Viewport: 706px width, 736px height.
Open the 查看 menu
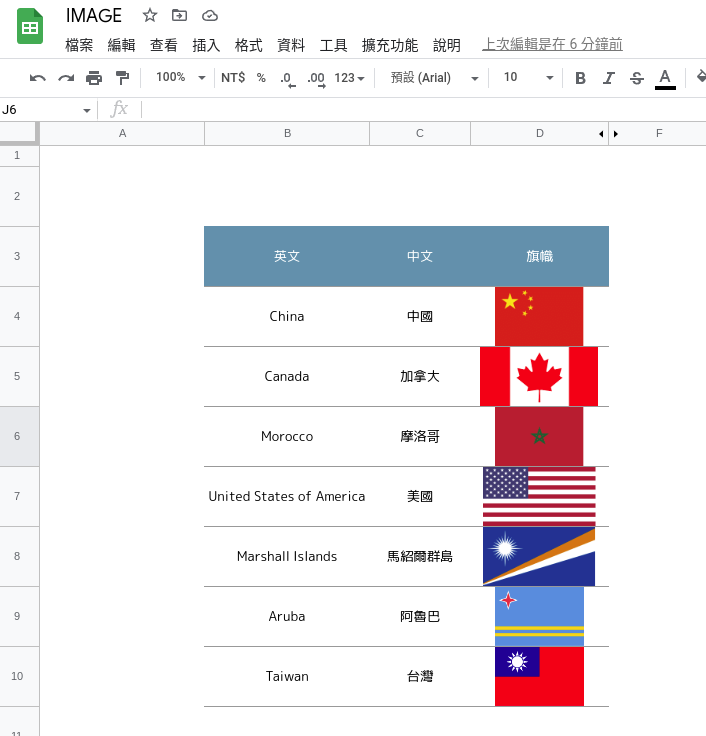(163, 46)
